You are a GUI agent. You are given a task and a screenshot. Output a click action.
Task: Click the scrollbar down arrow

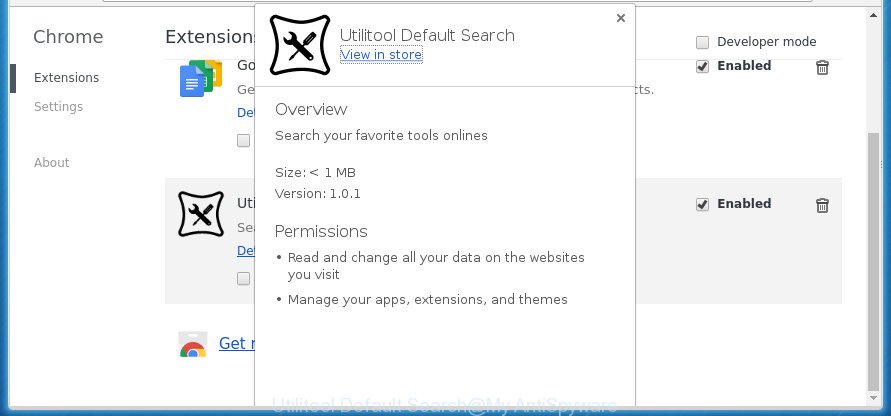(x=874, y=398)
